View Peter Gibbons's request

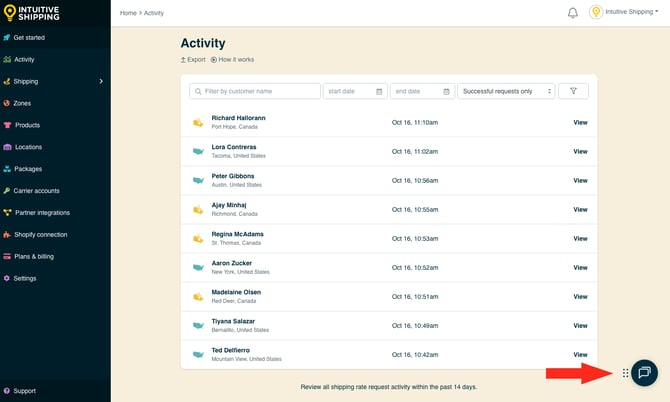[x=580, y=181]
